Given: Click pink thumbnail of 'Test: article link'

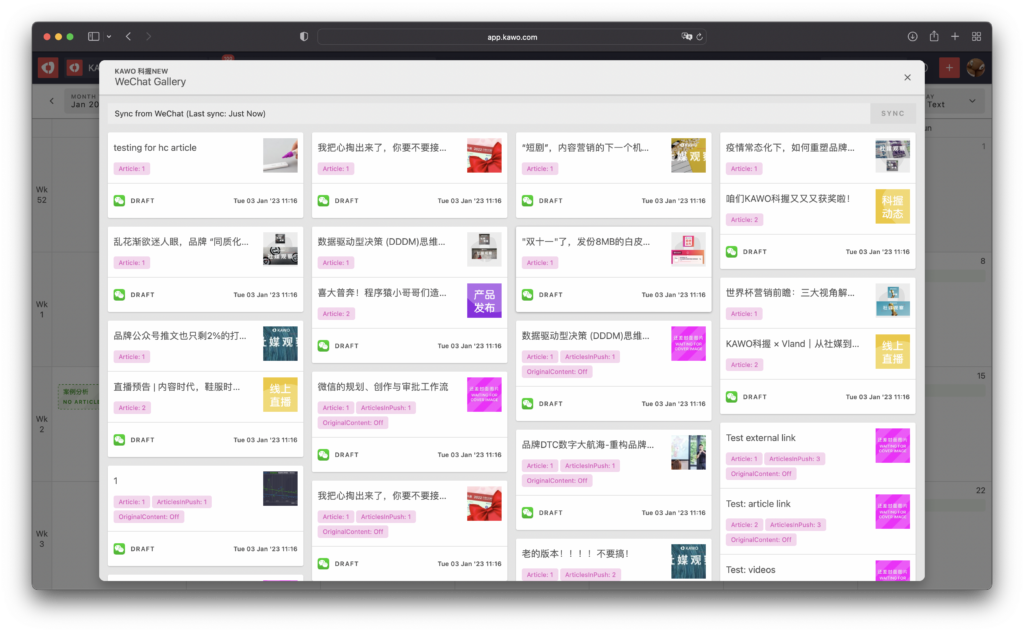Looking at the screenshot, I should [892, 511].
